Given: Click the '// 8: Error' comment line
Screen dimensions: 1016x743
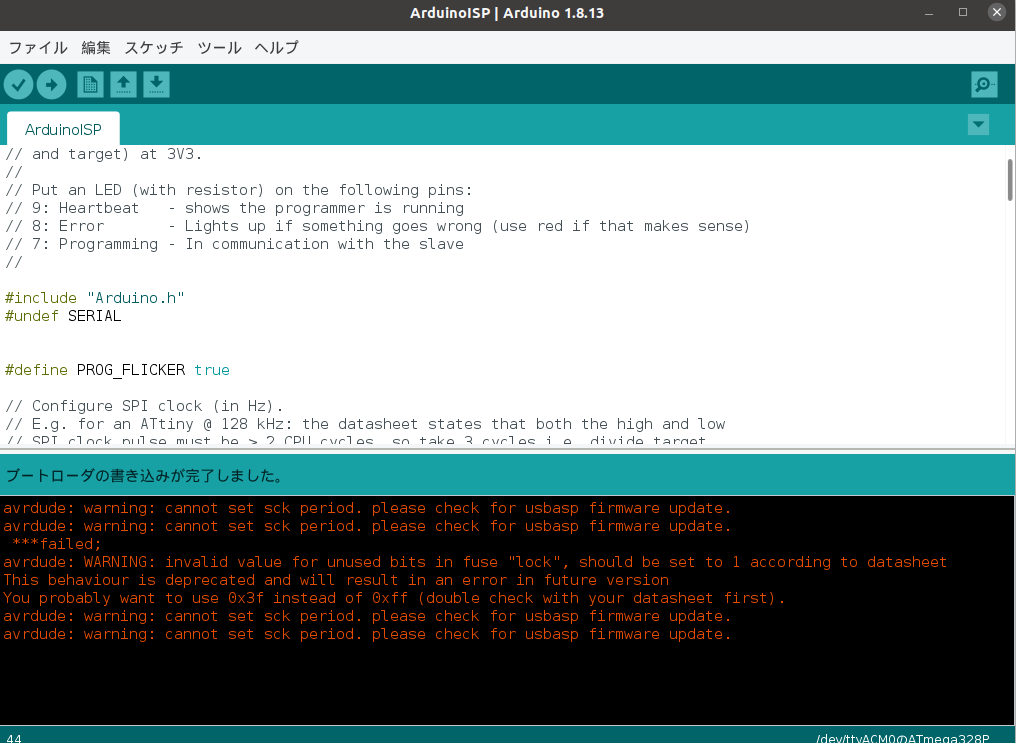Looking at the screenshot, I should tap(377, 226).
